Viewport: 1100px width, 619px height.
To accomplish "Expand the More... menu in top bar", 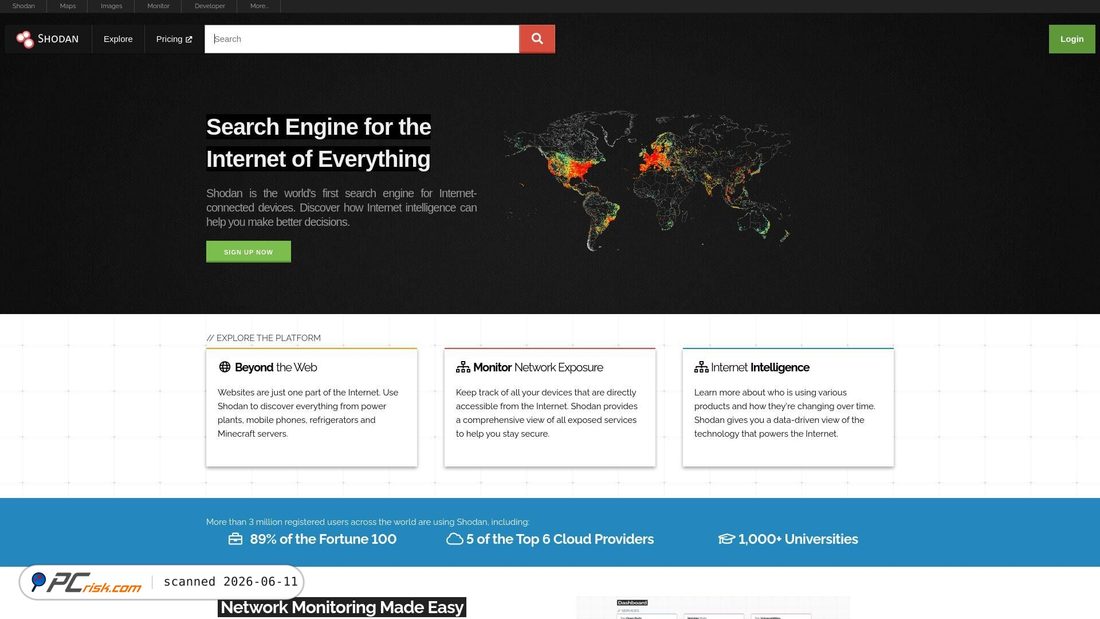I will pos(259,6).
